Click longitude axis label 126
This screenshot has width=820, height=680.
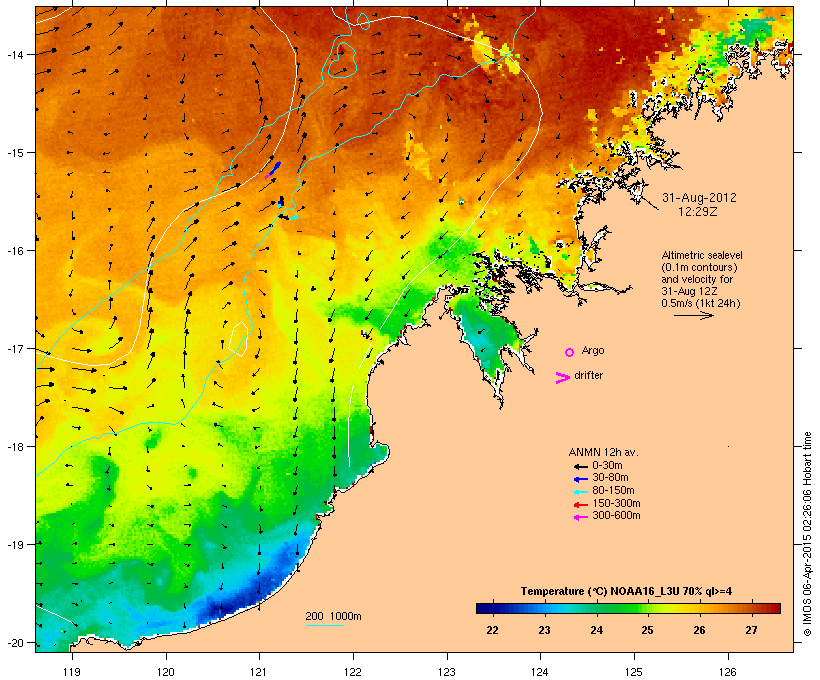(x=727, y=672)
